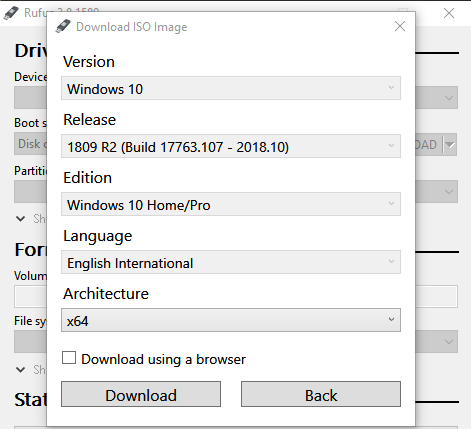Open the Partition scheme dropdown arrow

[449, 192]
